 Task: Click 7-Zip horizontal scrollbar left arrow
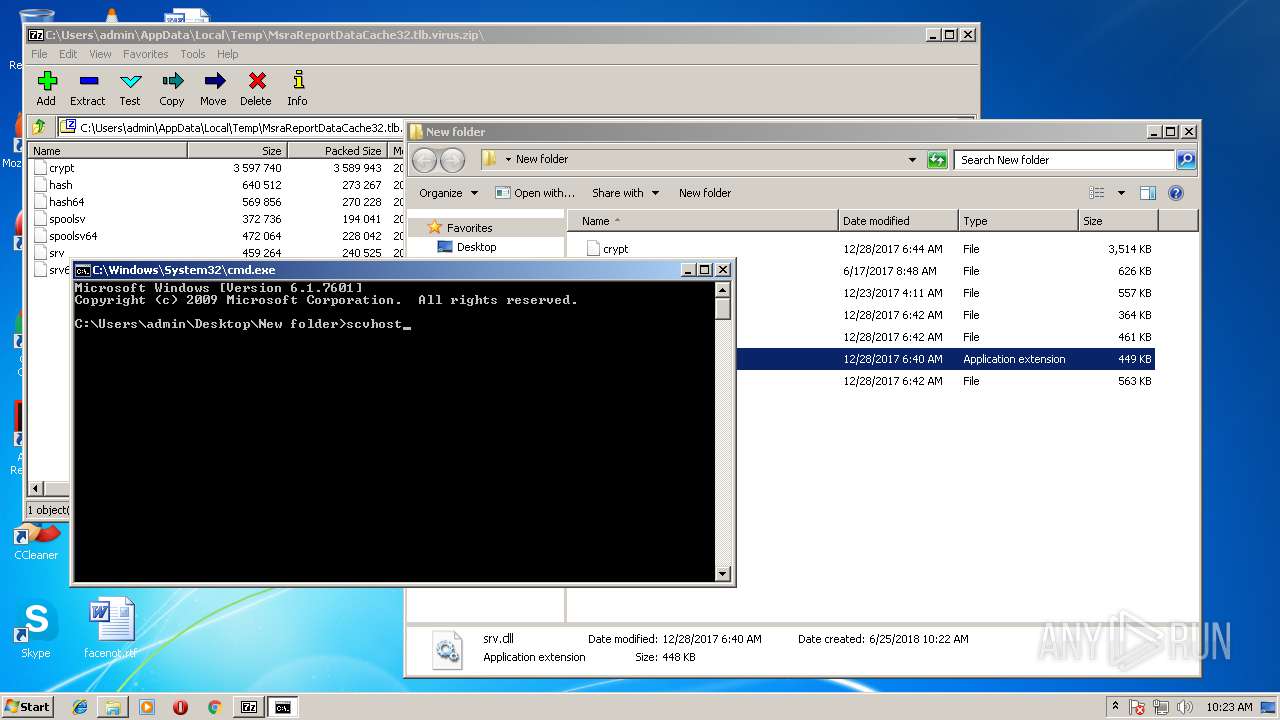click(x=36, y=488)
